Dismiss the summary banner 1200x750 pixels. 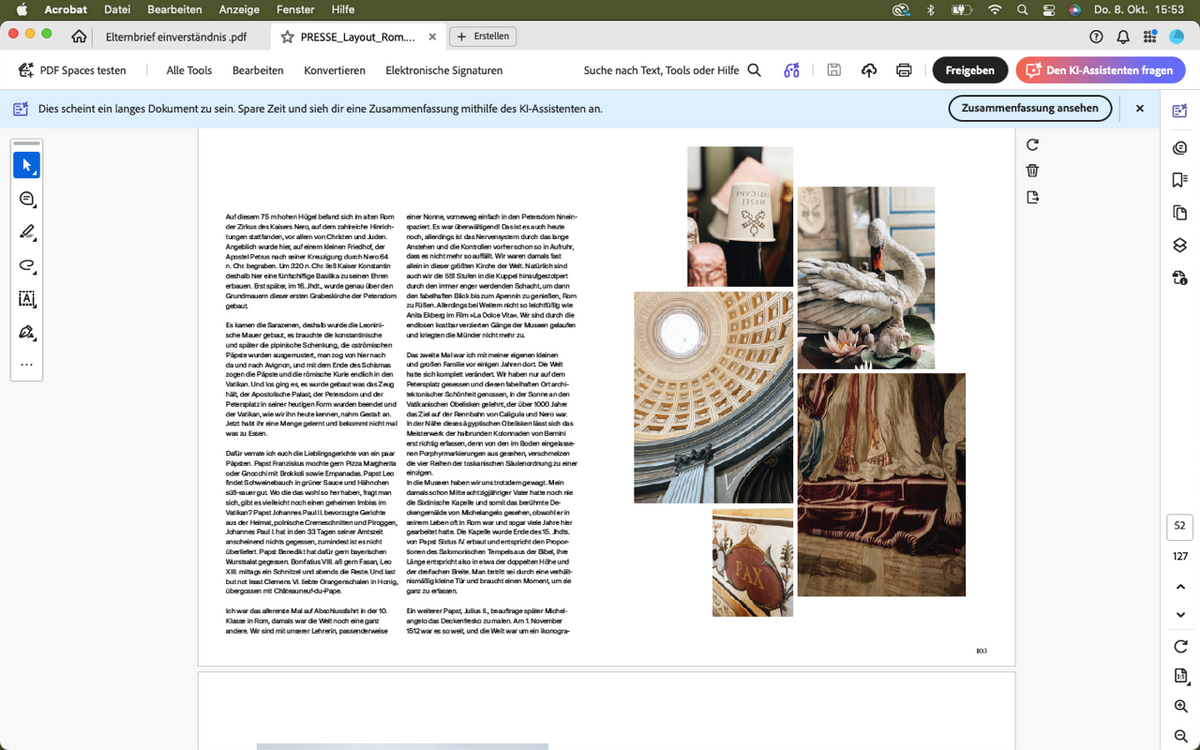click(x=1139, y=108)
